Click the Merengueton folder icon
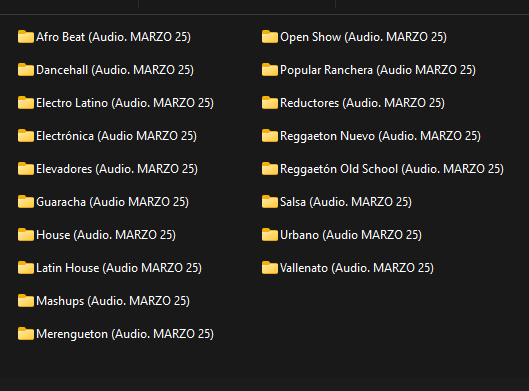 26,334
